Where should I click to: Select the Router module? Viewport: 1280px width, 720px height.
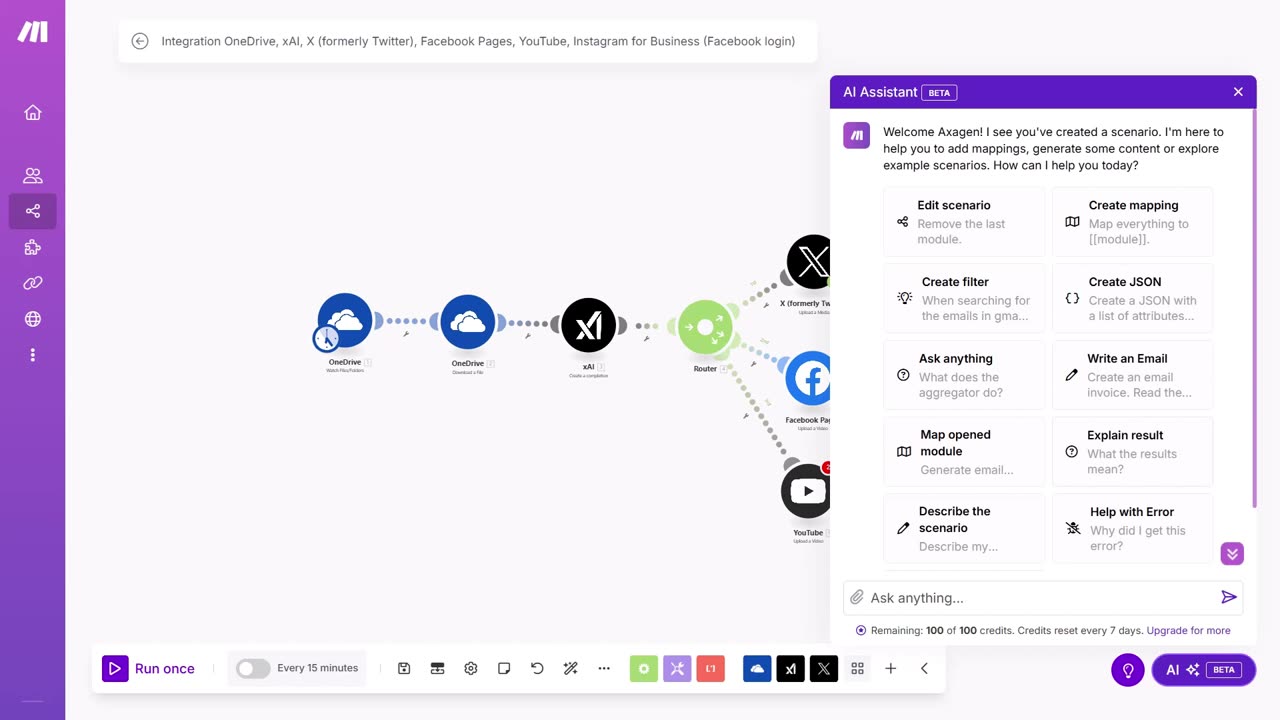pyautogui.click(x=705, y=327)
